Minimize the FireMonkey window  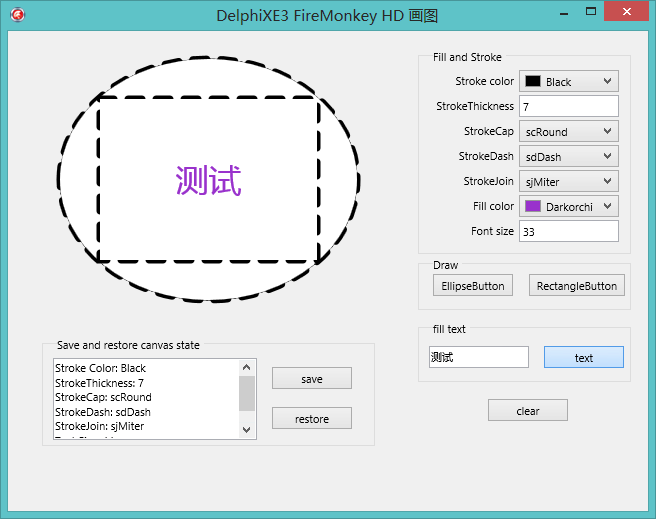click(x=564, y=13)
